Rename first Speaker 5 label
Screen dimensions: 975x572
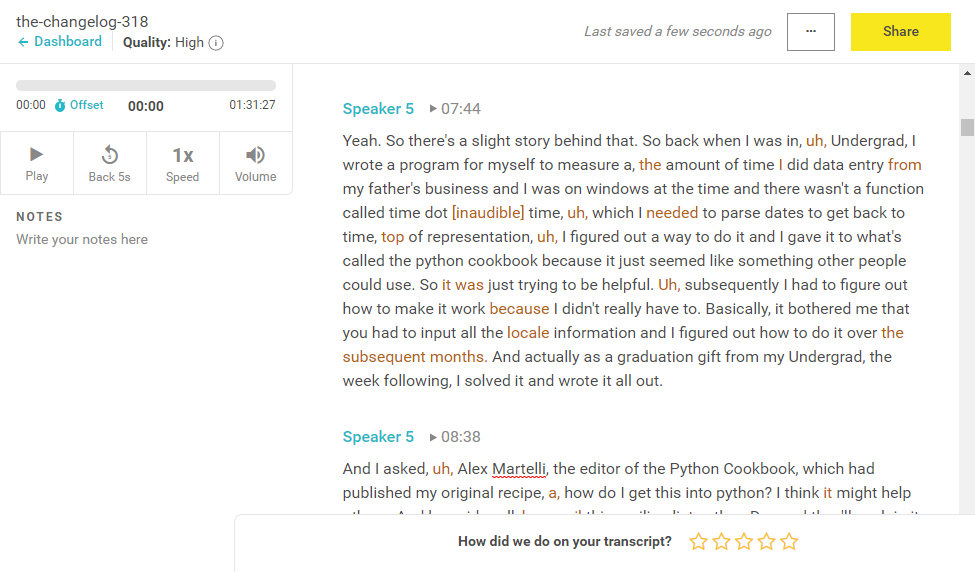[x=378, y=109]
